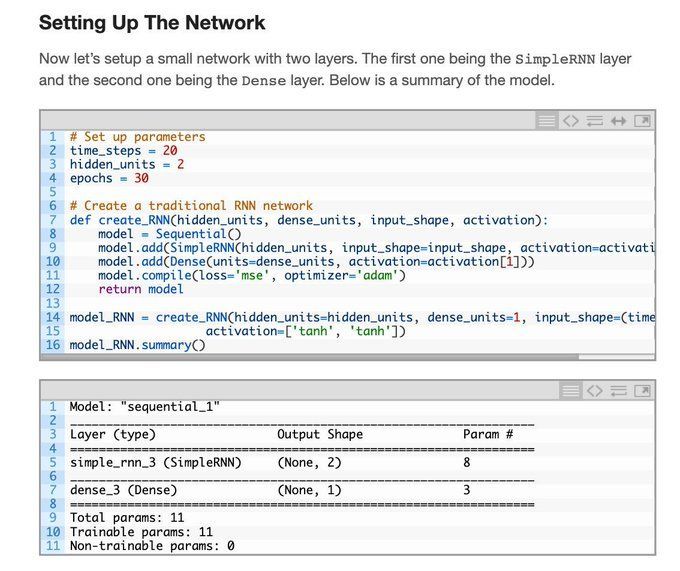680x571 pixels.
Task: Click the "activation=['tanh', 'tanh'])" line
Action: point(306,332)
